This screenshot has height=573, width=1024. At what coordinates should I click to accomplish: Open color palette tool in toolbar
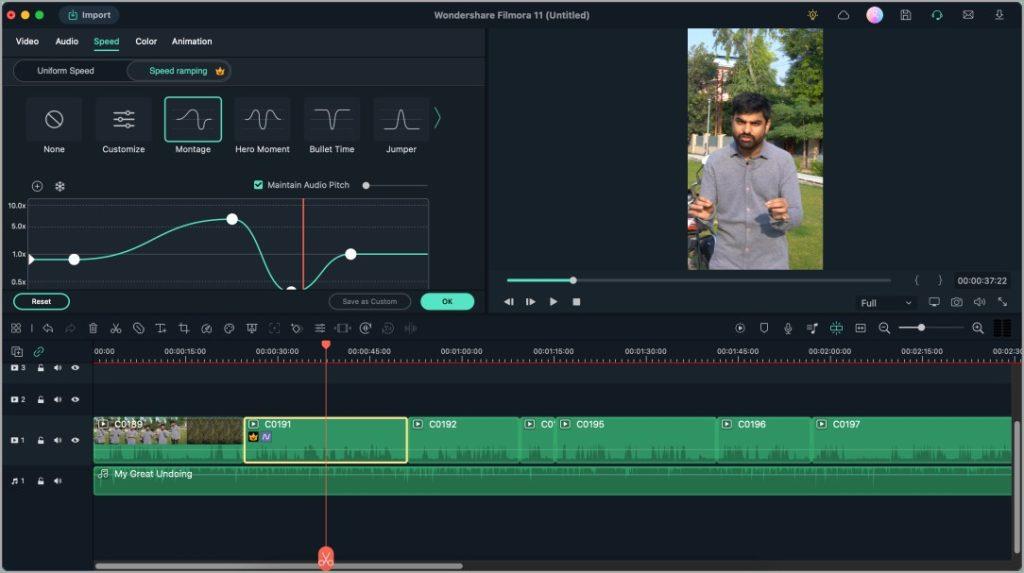(229, 328)
